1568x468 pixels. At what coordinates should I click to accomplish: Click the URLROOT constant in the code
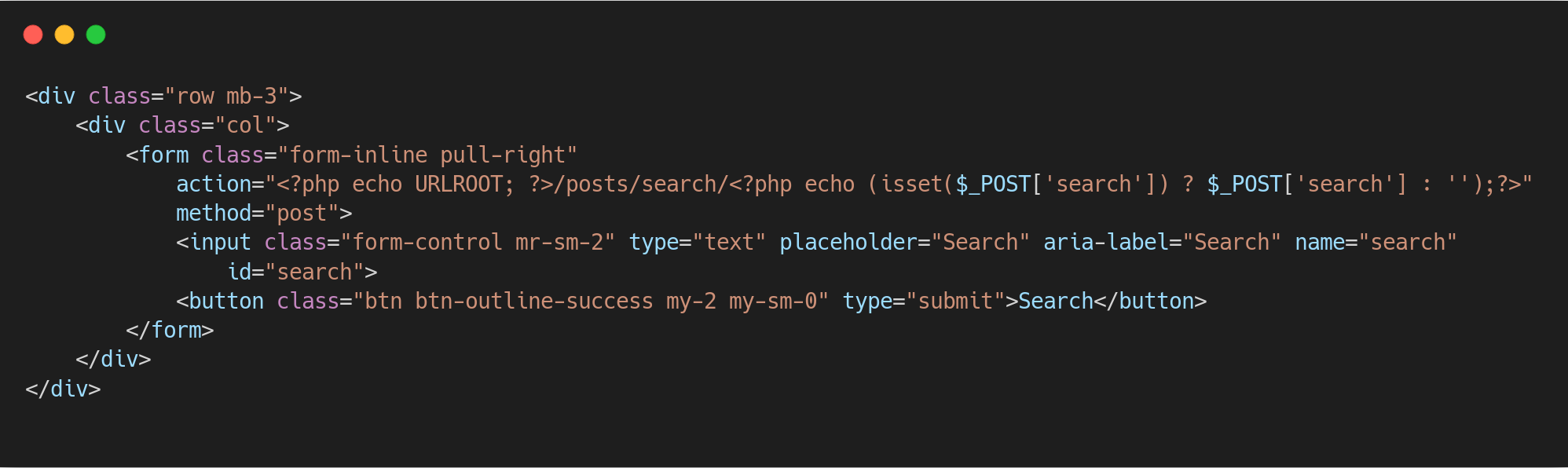459,184
